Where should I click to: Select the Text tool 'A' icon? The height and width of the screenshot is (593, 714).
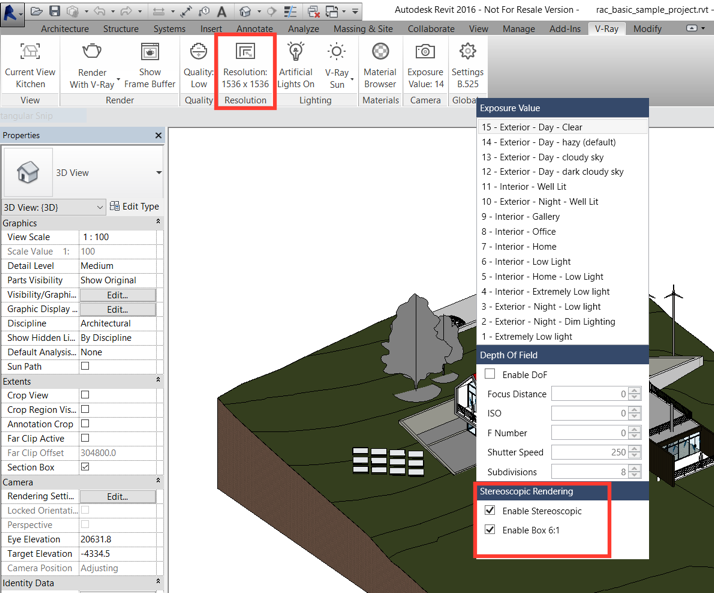pos(222,11)
